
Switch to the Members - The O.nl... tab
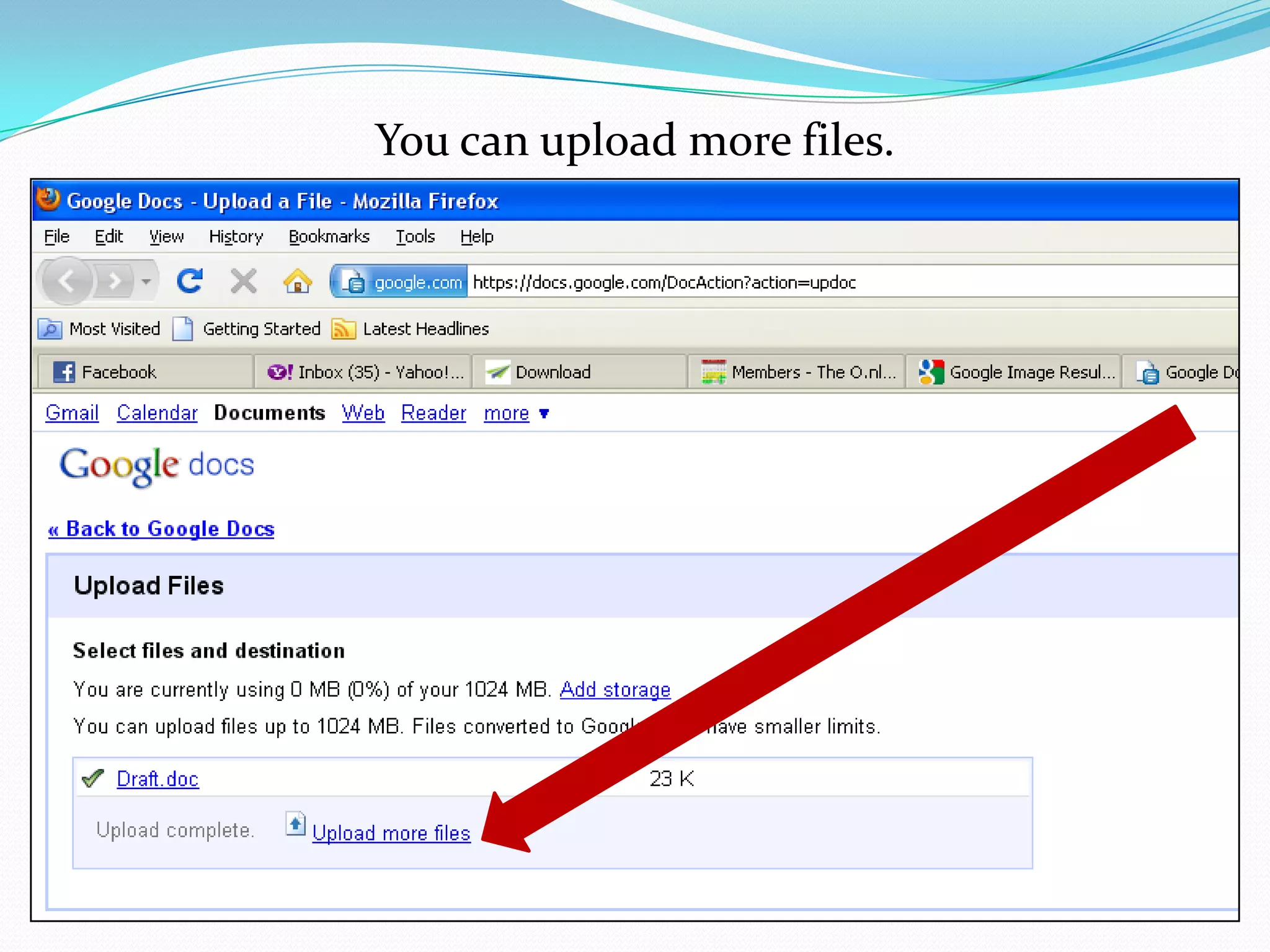click(x=796, y=372)
